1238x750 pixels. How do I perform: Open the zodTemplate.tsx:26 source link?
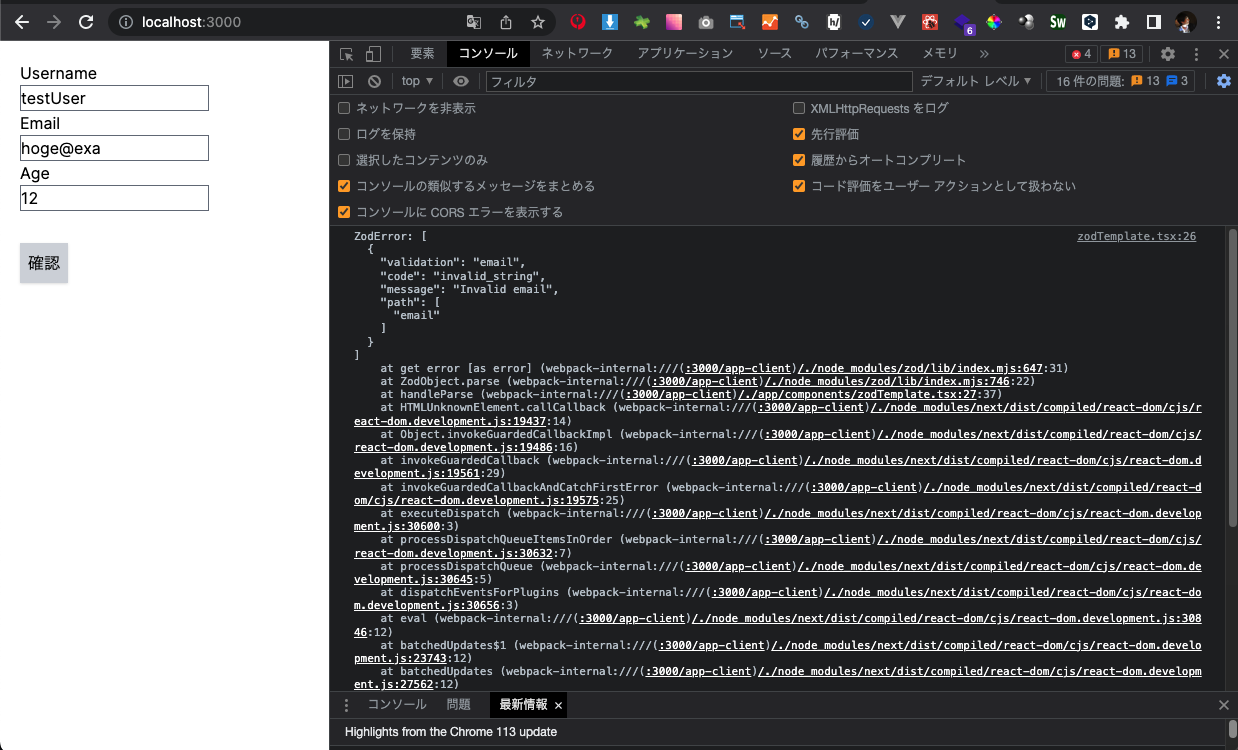coord(1136,236)
